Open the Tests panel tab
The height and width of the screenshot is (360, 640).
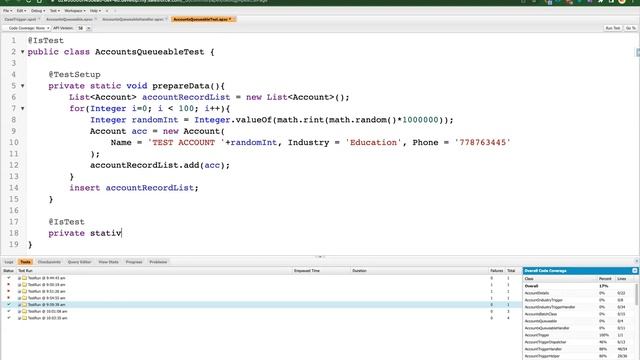[x=25, y=262]
